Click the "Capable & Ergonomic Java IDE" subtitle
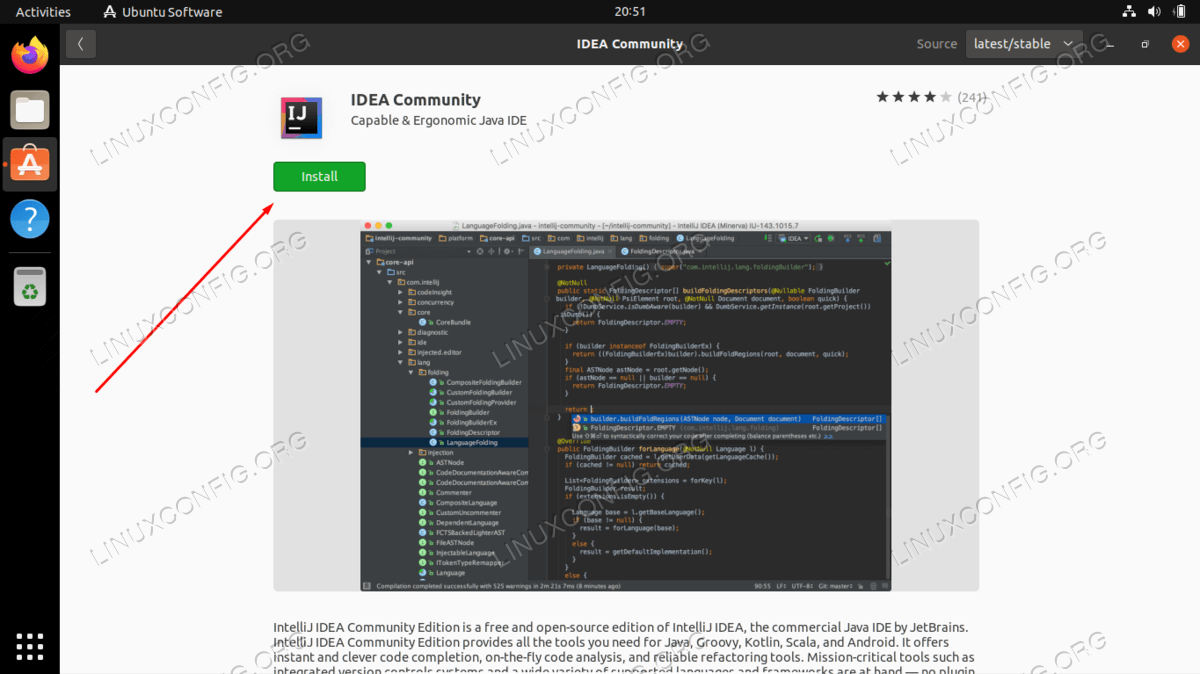Image resolution: width=1200 pixels, height=674 pixels. tap(439, 121)
